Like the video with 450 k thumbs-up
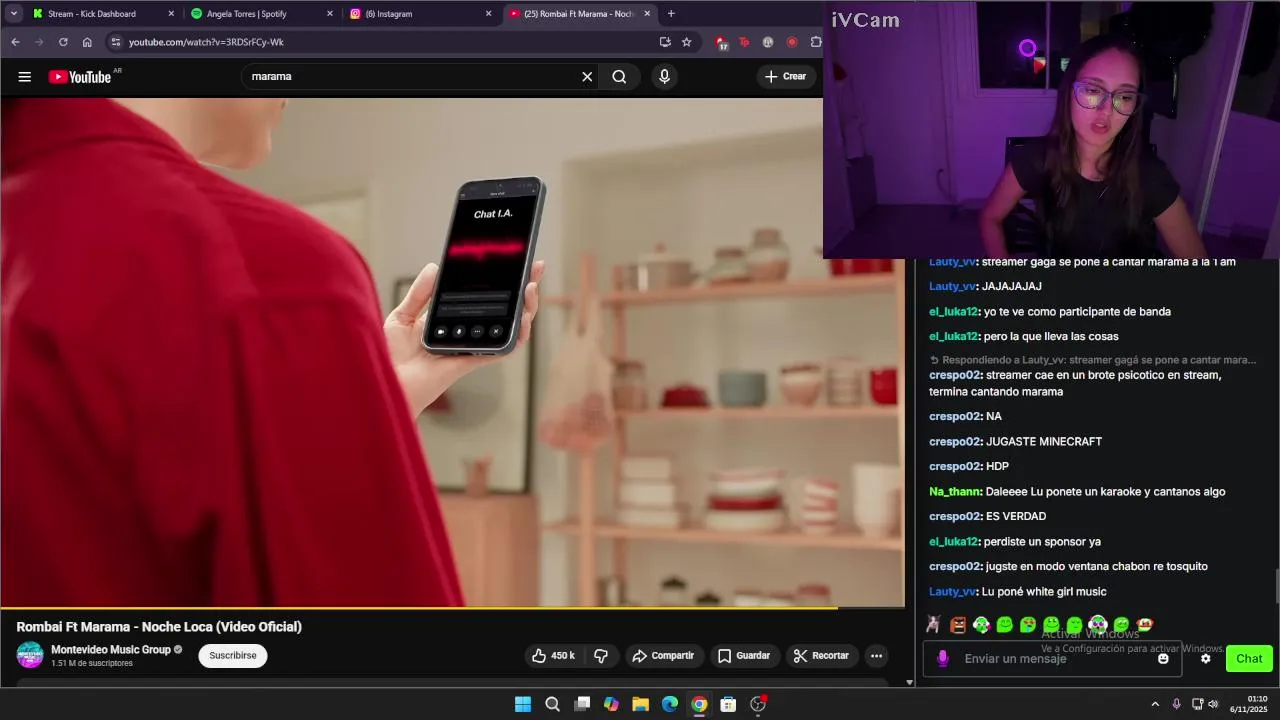 tap(553, 656)
